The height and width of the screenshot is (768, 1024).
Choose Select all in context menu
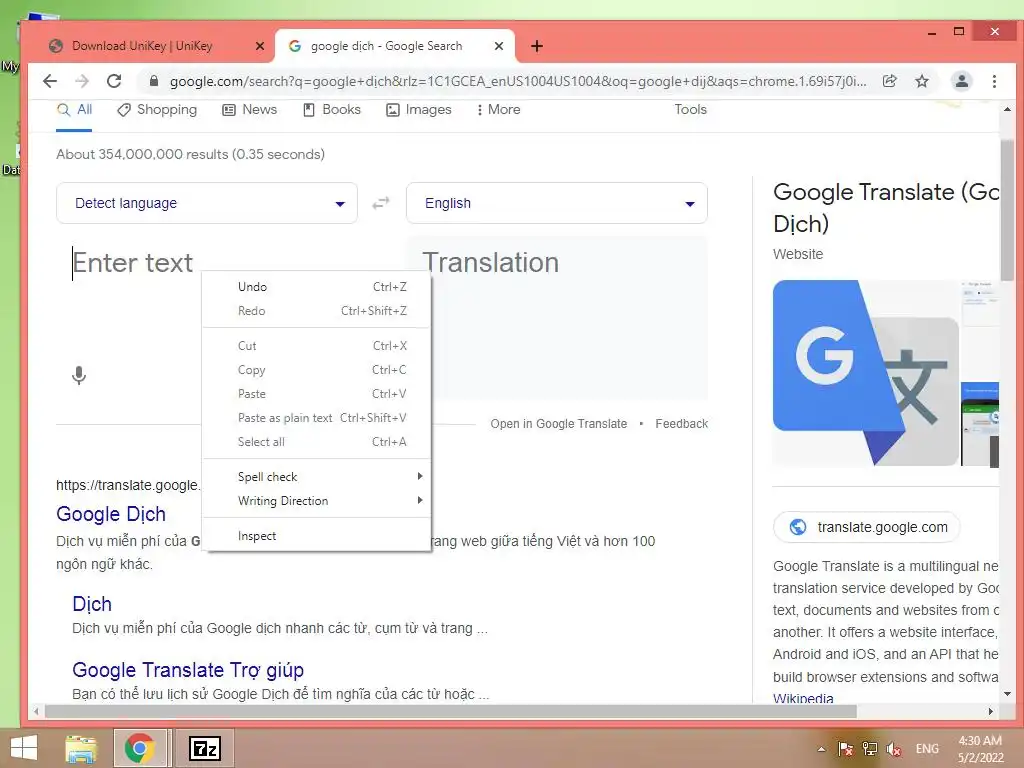tap(317, 442)
